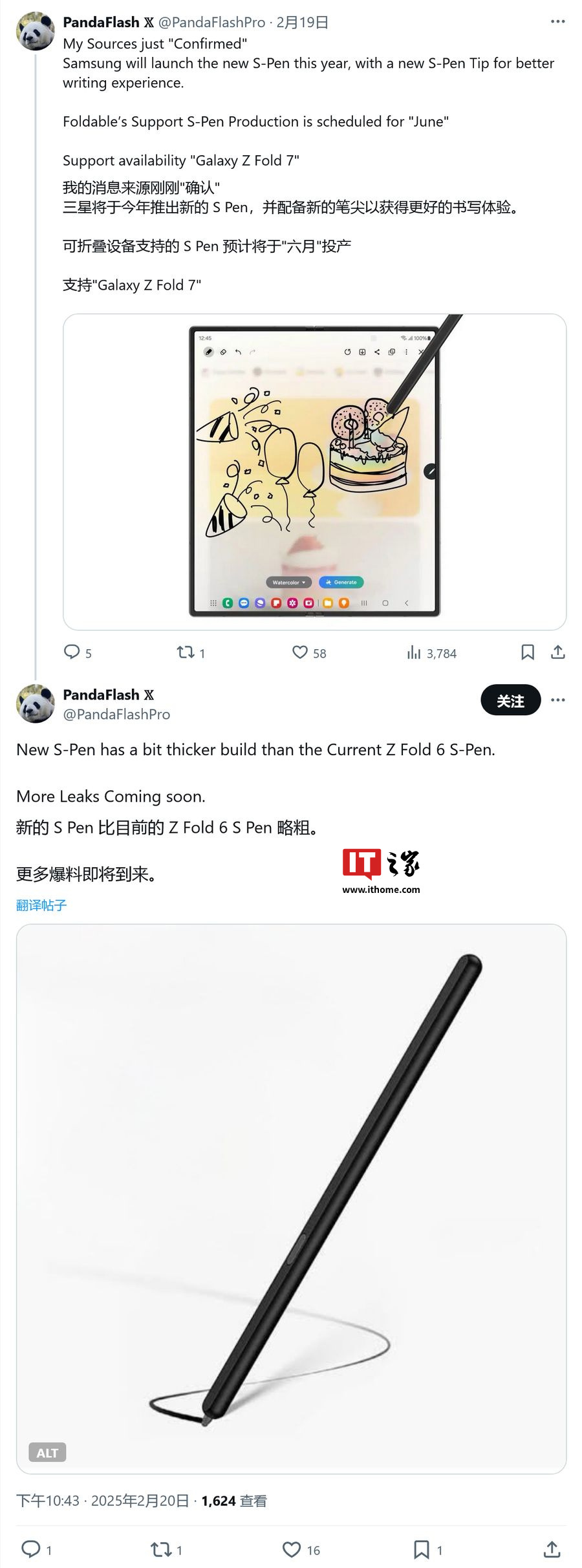This screenshot has width=582, height=1568.
Task: Bookmark the first tweet
Action: pos(528,652)
